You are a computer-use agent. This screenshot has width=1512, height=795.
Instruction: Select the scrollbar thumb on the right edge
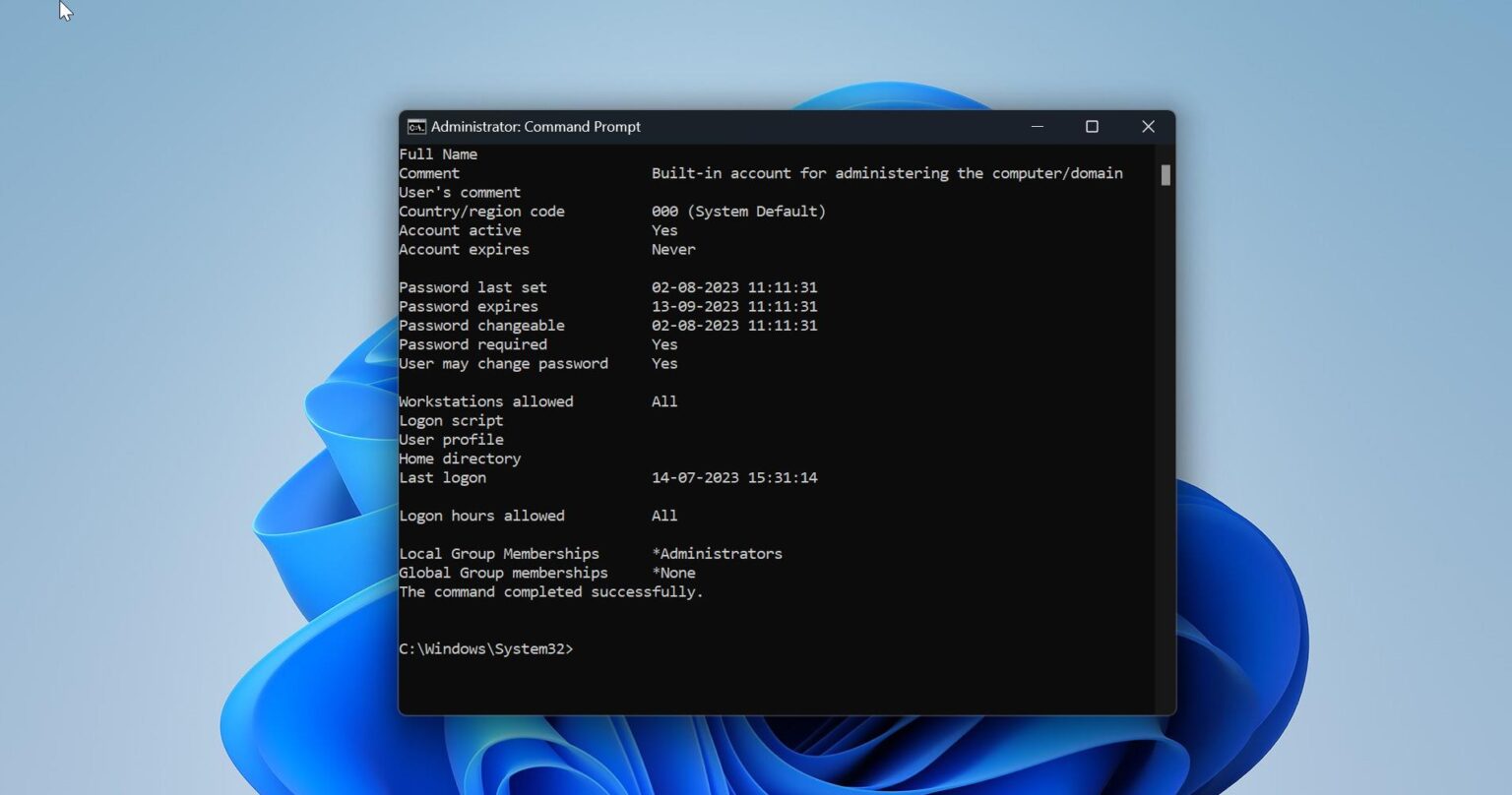1164,175
